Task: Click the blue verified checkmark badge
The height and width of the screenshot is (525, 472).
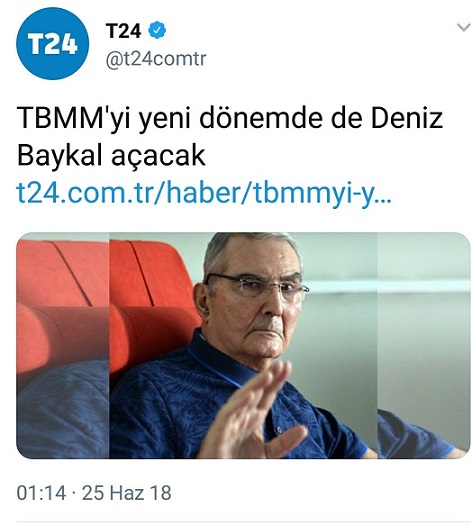Action: coord(157,31)
